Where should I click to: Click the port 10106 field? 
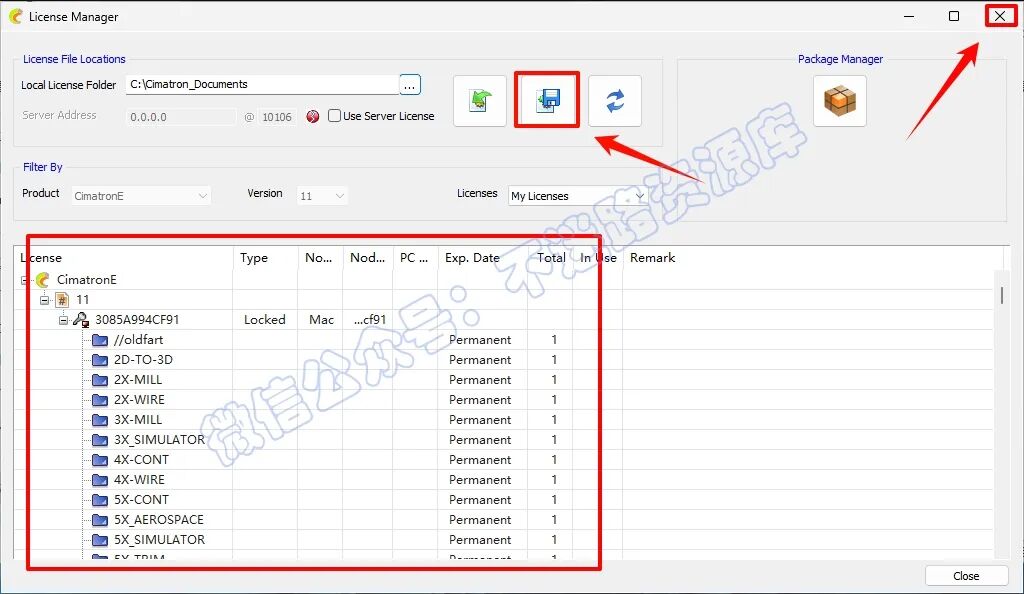point(277,117)
